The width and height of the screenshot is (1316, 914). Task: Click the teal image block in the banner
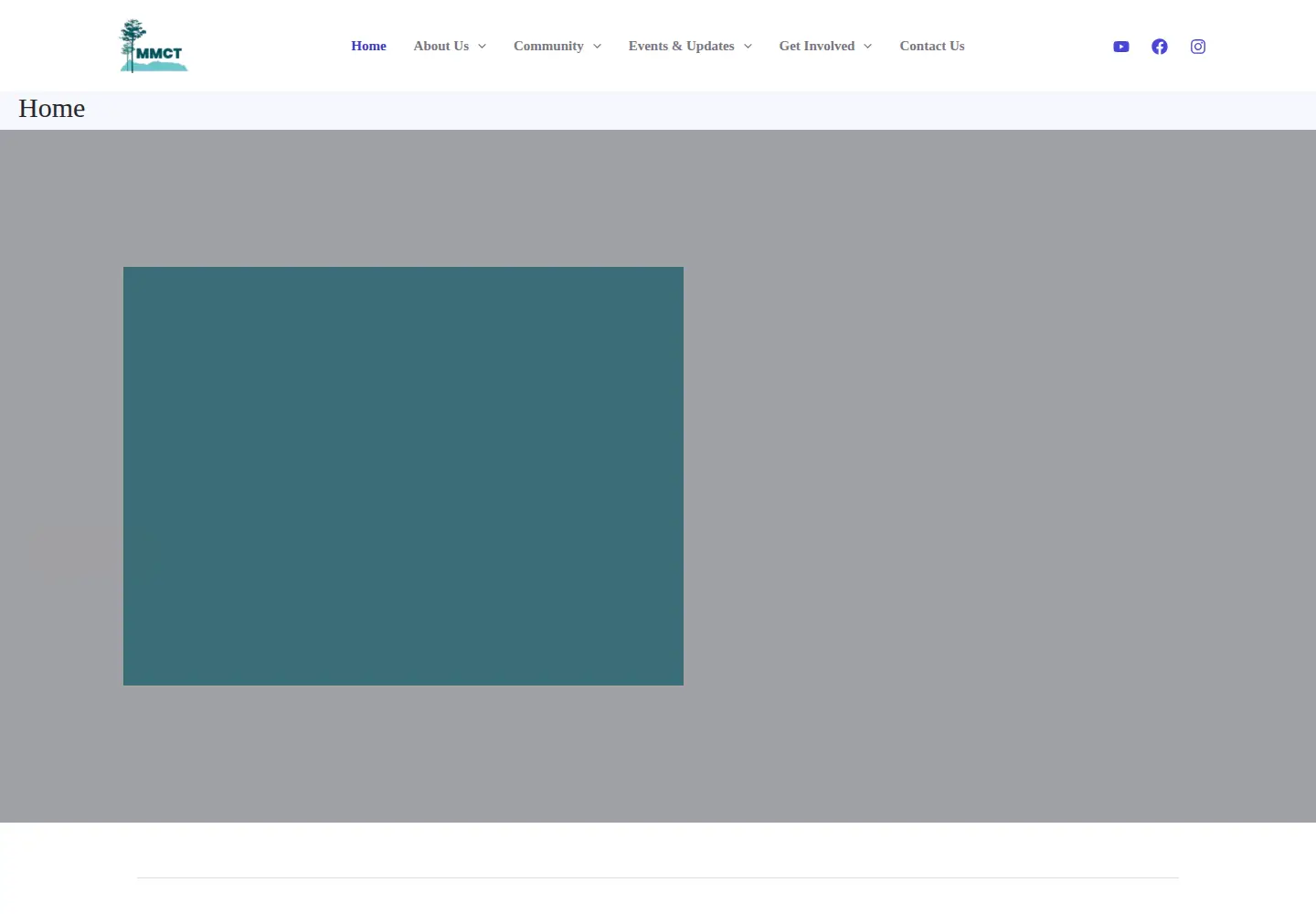coord(403,476)
